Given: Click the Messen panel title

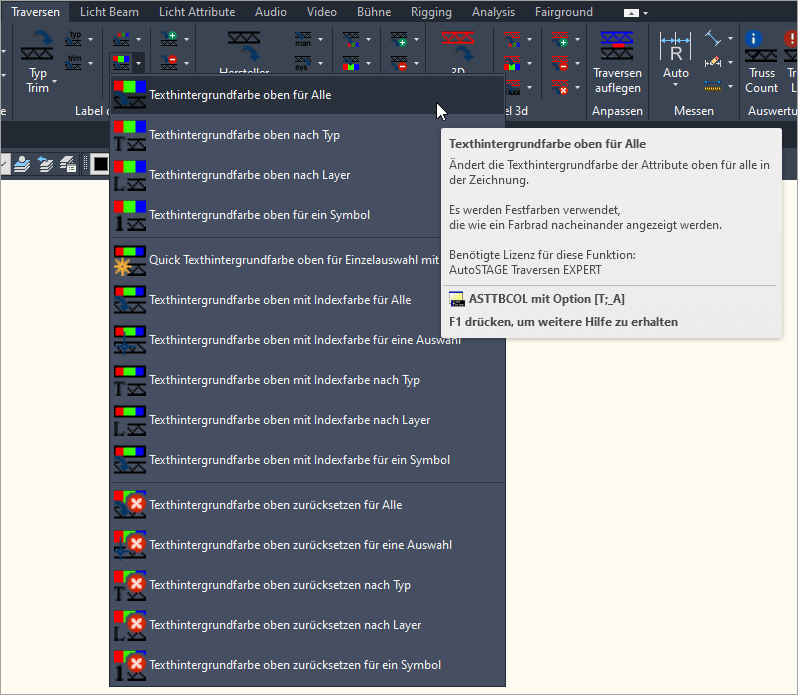Looking at the screenshot, I should click(693, 111).
